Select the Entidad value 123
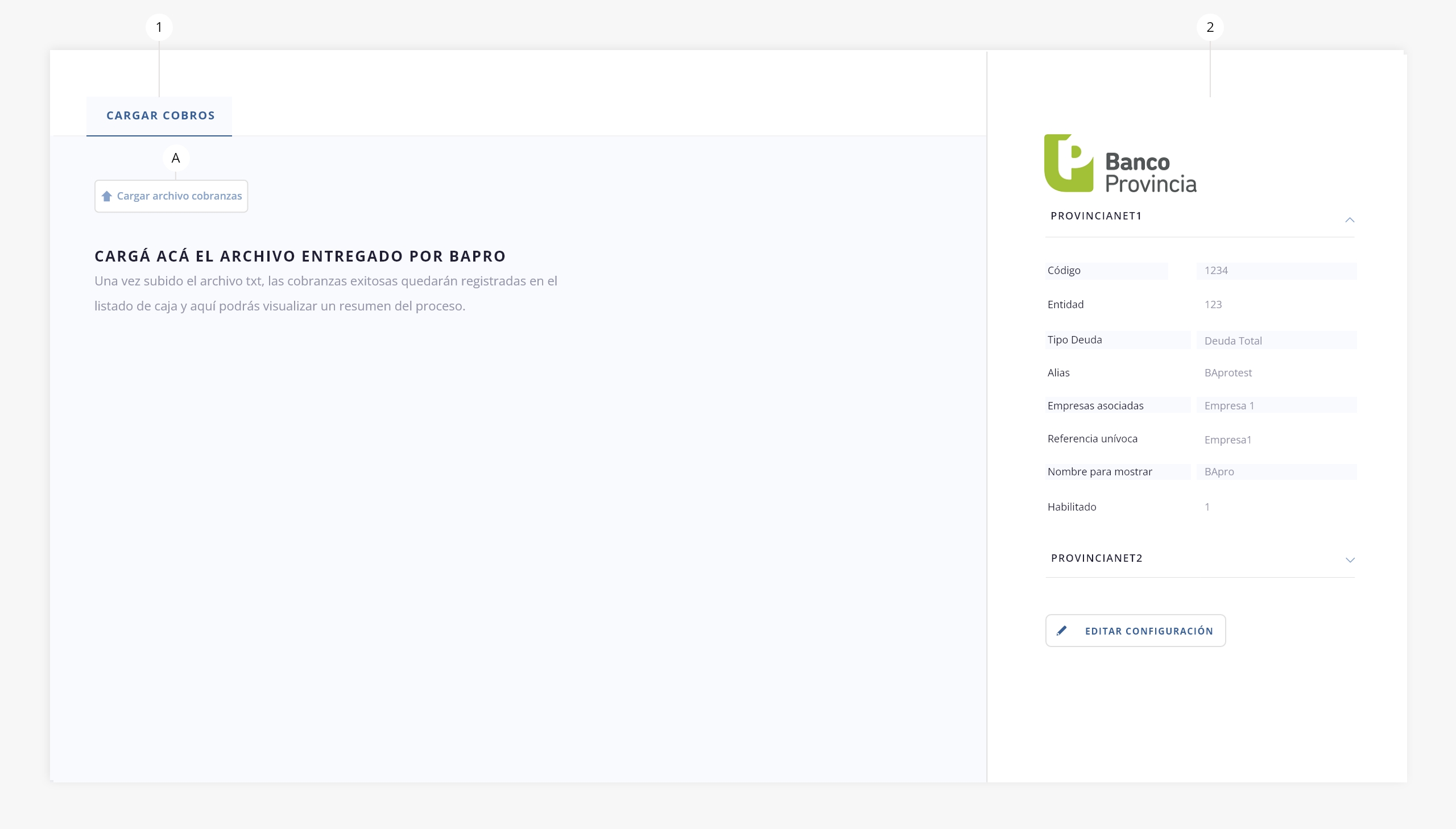This screenshot has height=829, width=1456. click(1213, 305)
